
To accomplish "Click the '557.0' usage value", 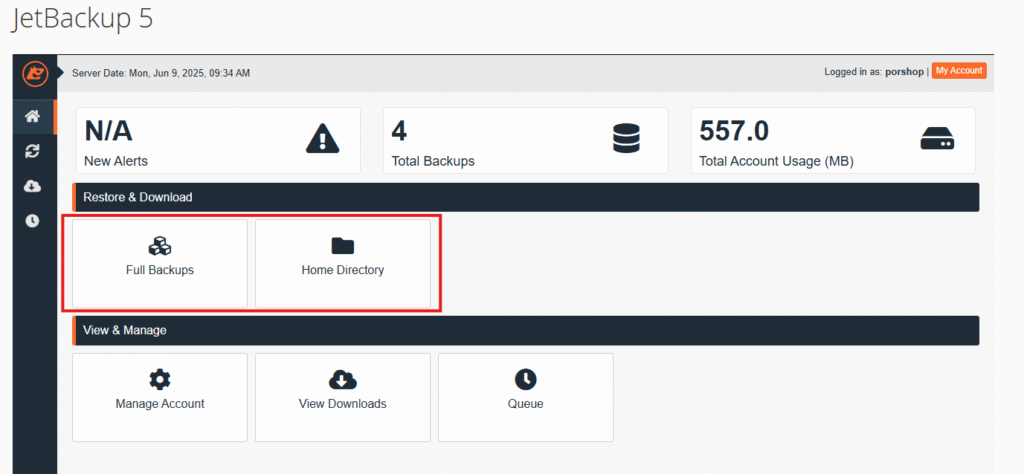I will tap(734, 131).
